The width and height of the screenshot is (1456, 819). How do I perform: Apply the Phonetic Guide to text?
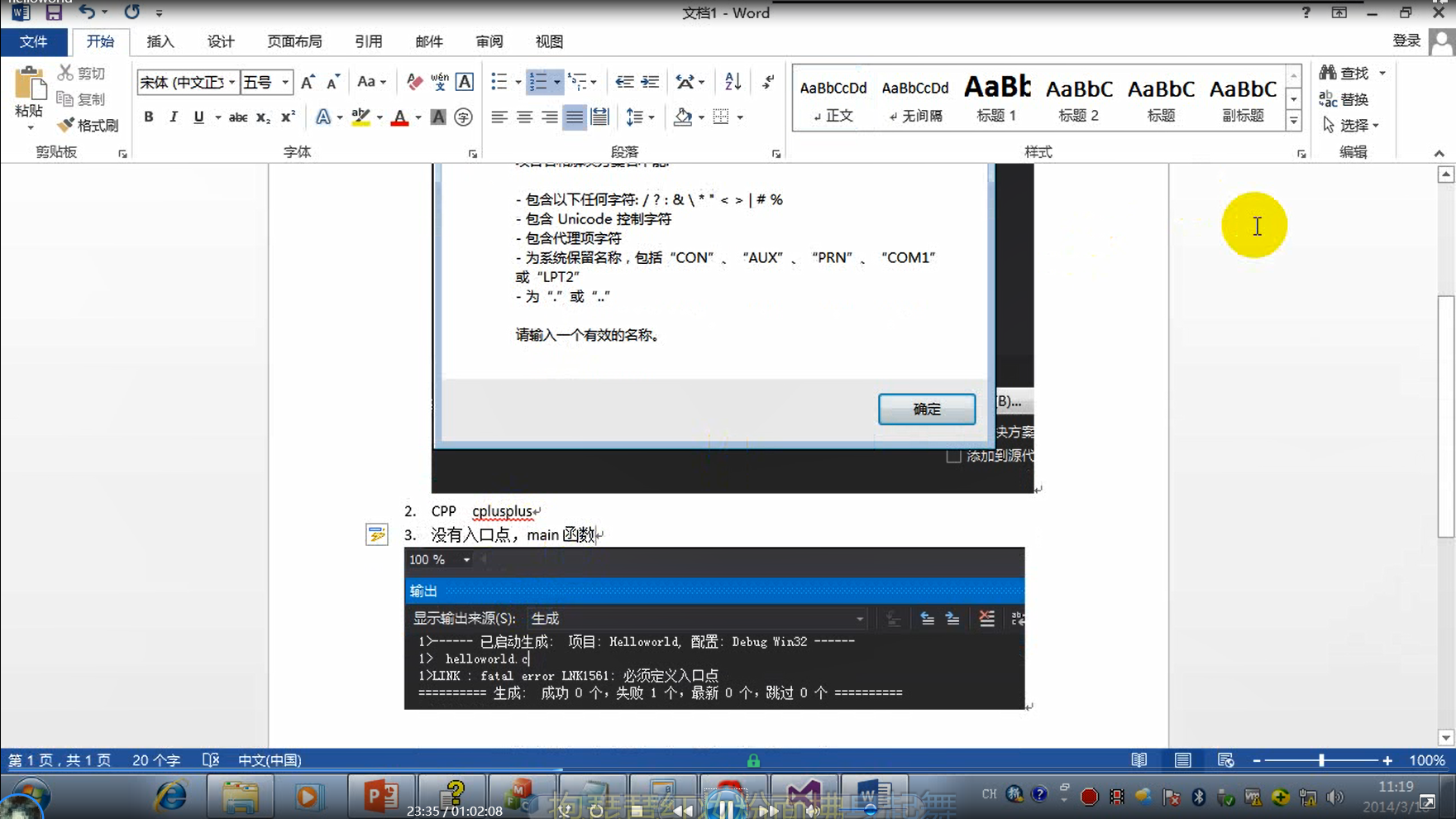[x=439, y=82]
